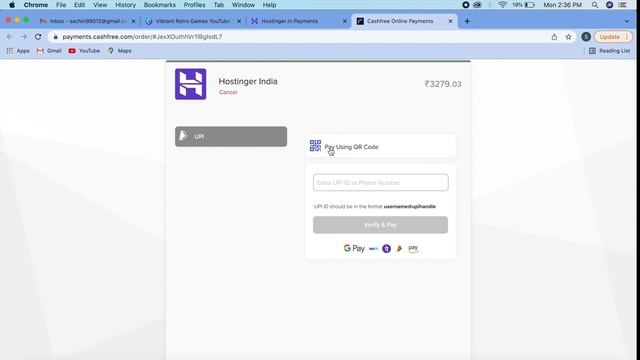Open the File menu
This screenshot has height=360, width=640.
(x=61, y=5)
